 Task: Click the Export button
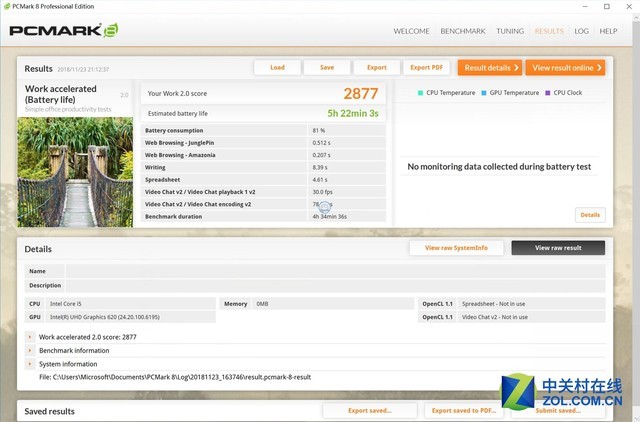[x=377, y=67]
